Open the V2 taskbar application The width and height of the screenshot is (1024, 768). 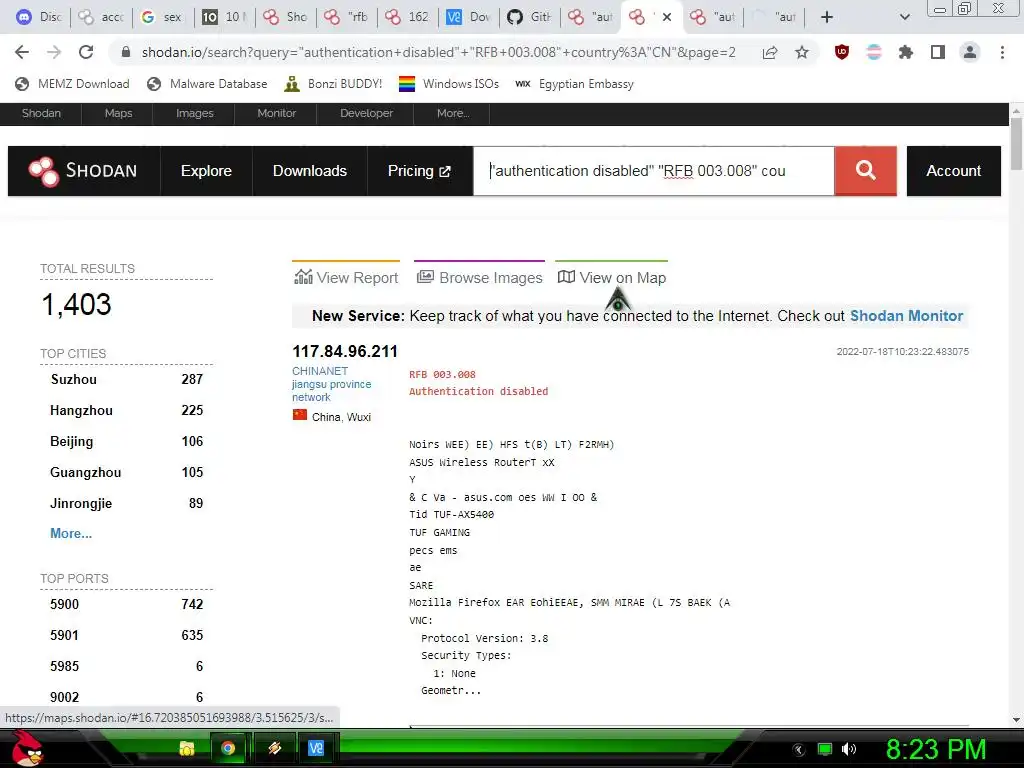316,748
